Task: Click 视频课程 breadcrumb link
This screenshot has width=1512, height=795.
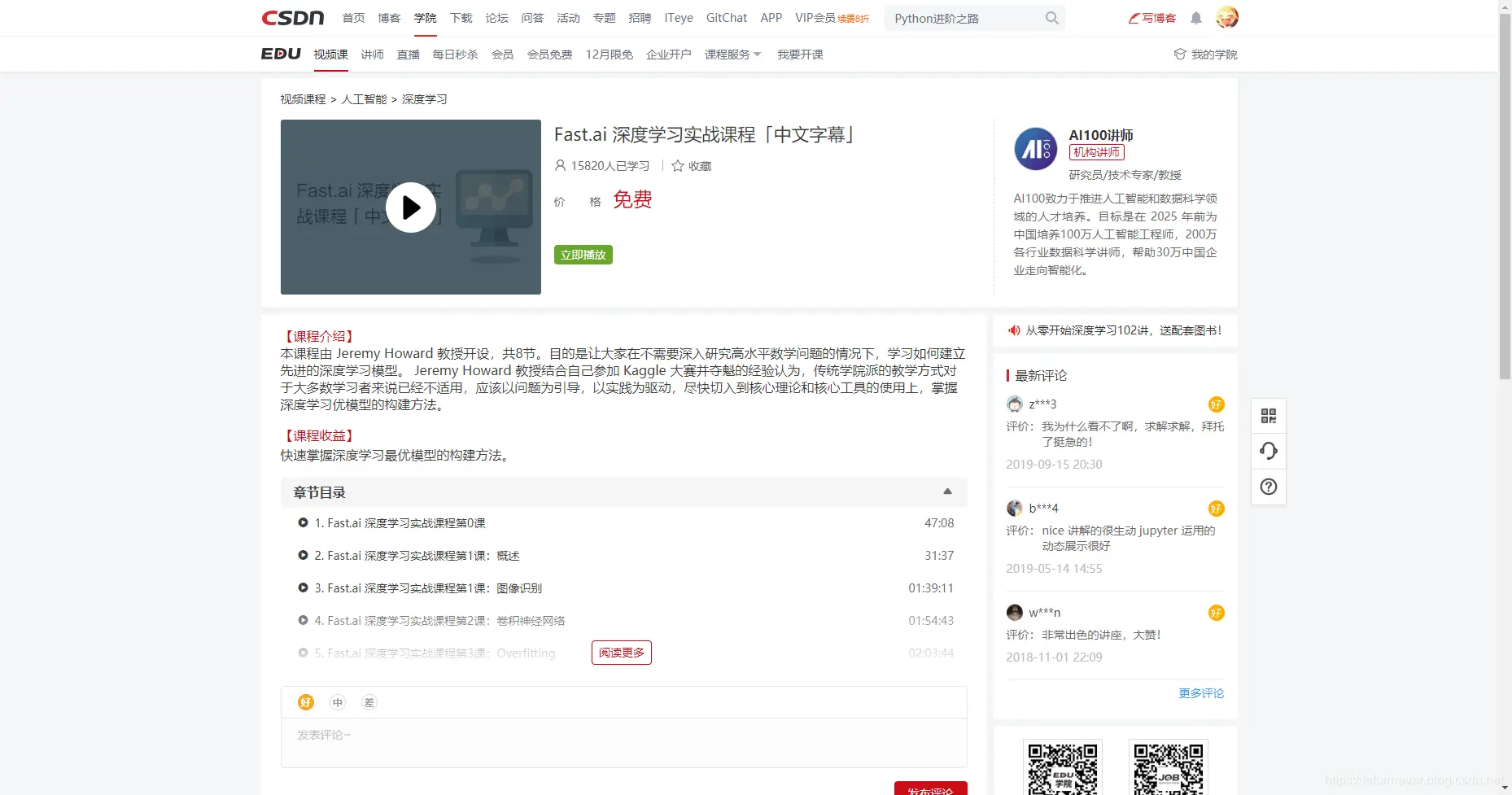Action: coord(303,99)
